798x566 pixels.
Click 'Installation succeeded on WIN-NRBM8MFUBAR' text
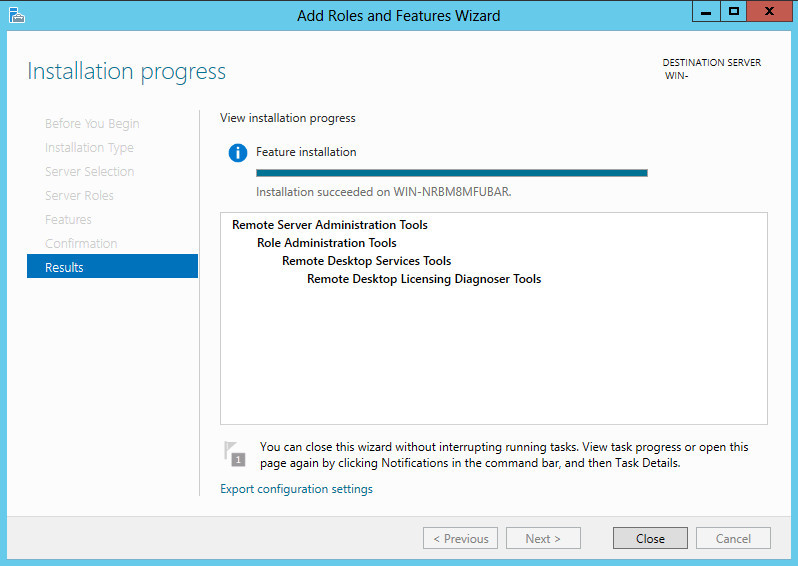pyautogui.click(x=384, y=192)
